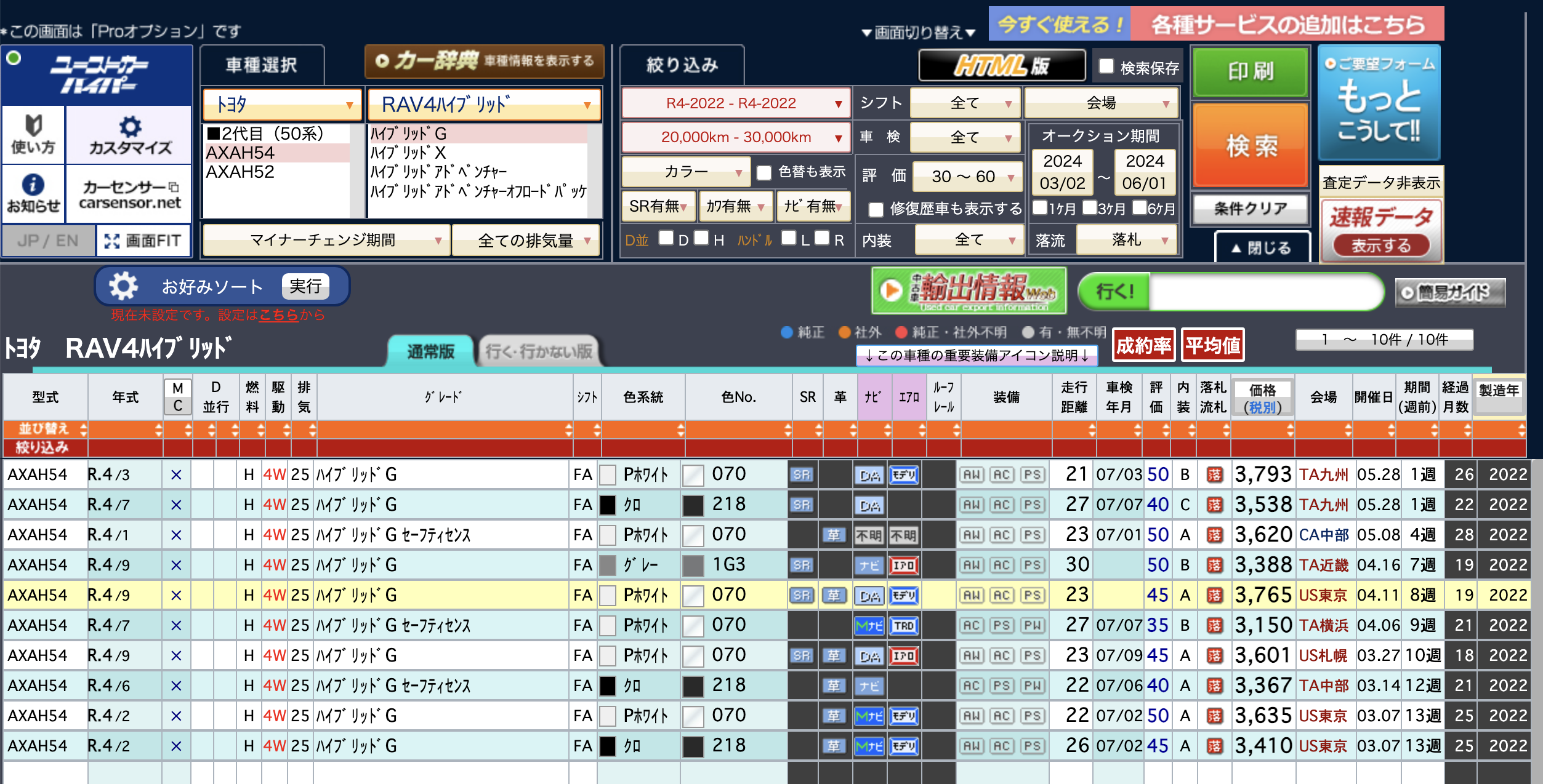Click the 使い方 usage guide icon

[33, 134]
